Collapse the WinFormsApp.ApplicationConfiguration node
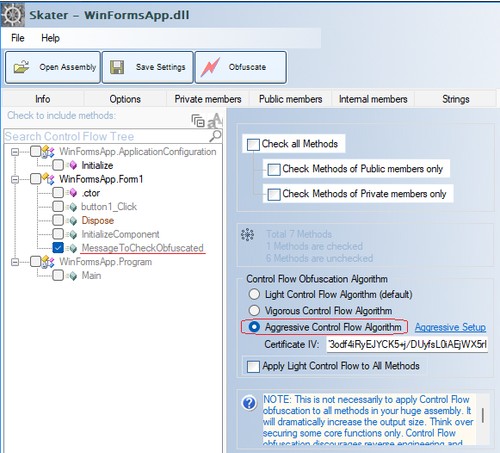The width and height of the screenshot is (500, 453). (x=15, y=152)
